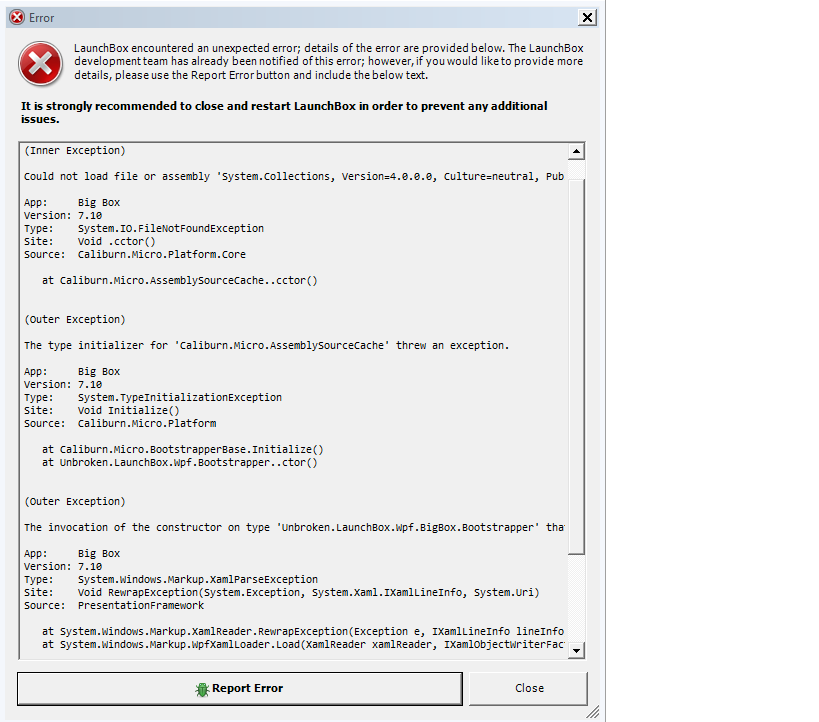Click 'LaunchBox encountered an unexpected error' paragraph
This screenshot has width=819, height=722.
pos(329,62)
